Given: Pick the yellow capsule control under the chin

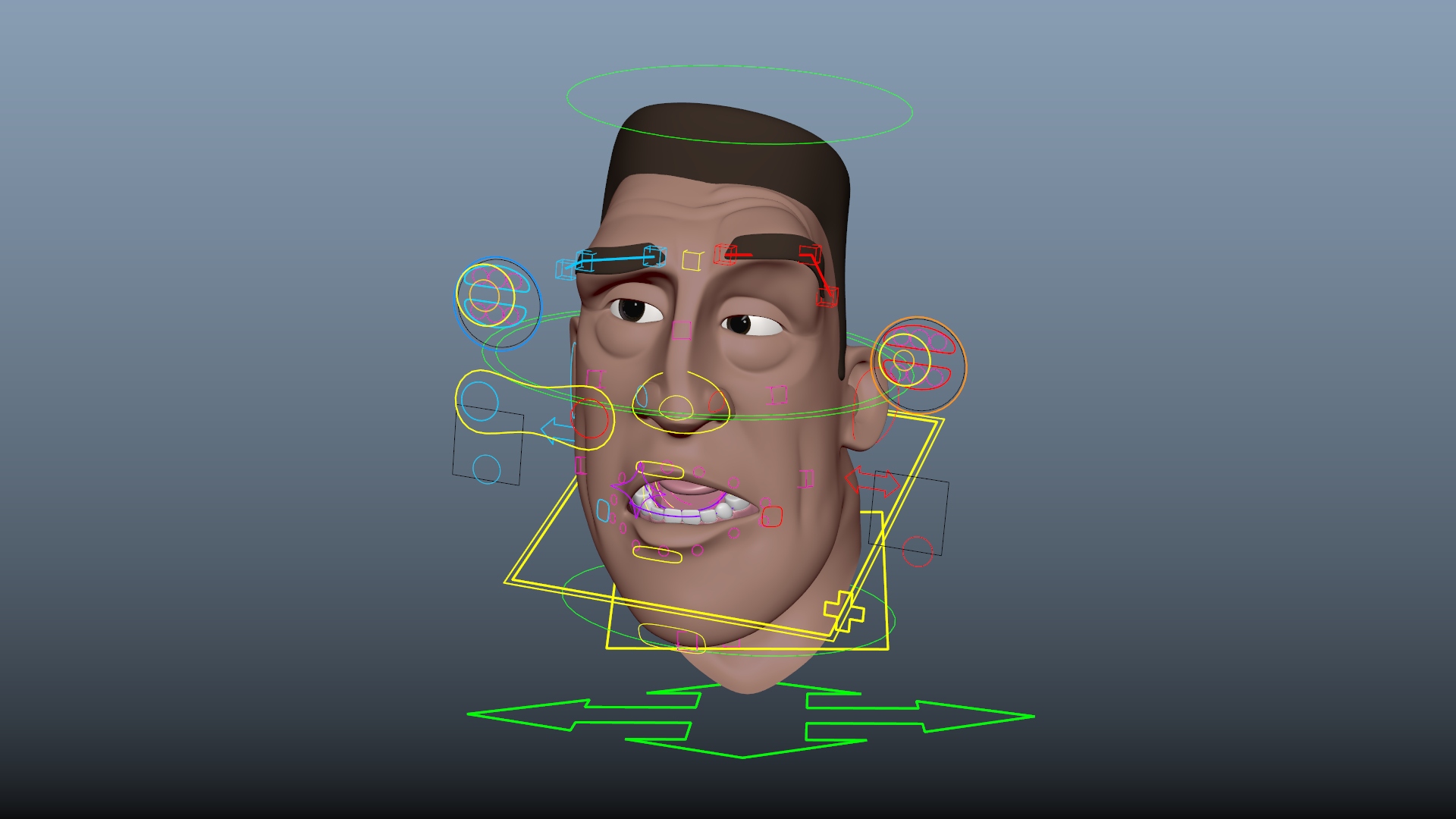Looking at the screenshot, I should pyautogui.click(x=671, y=639).
